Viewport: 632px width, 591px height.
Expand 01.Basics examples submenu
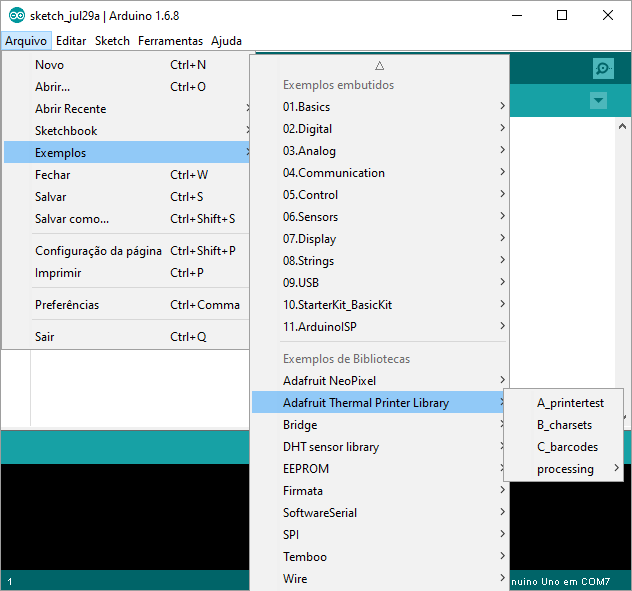click(380, 106)
